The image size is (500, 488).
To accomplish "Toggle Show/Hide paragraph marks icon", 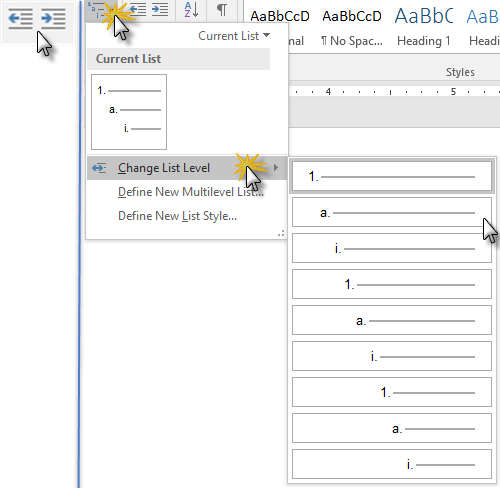I will [222, 10].
